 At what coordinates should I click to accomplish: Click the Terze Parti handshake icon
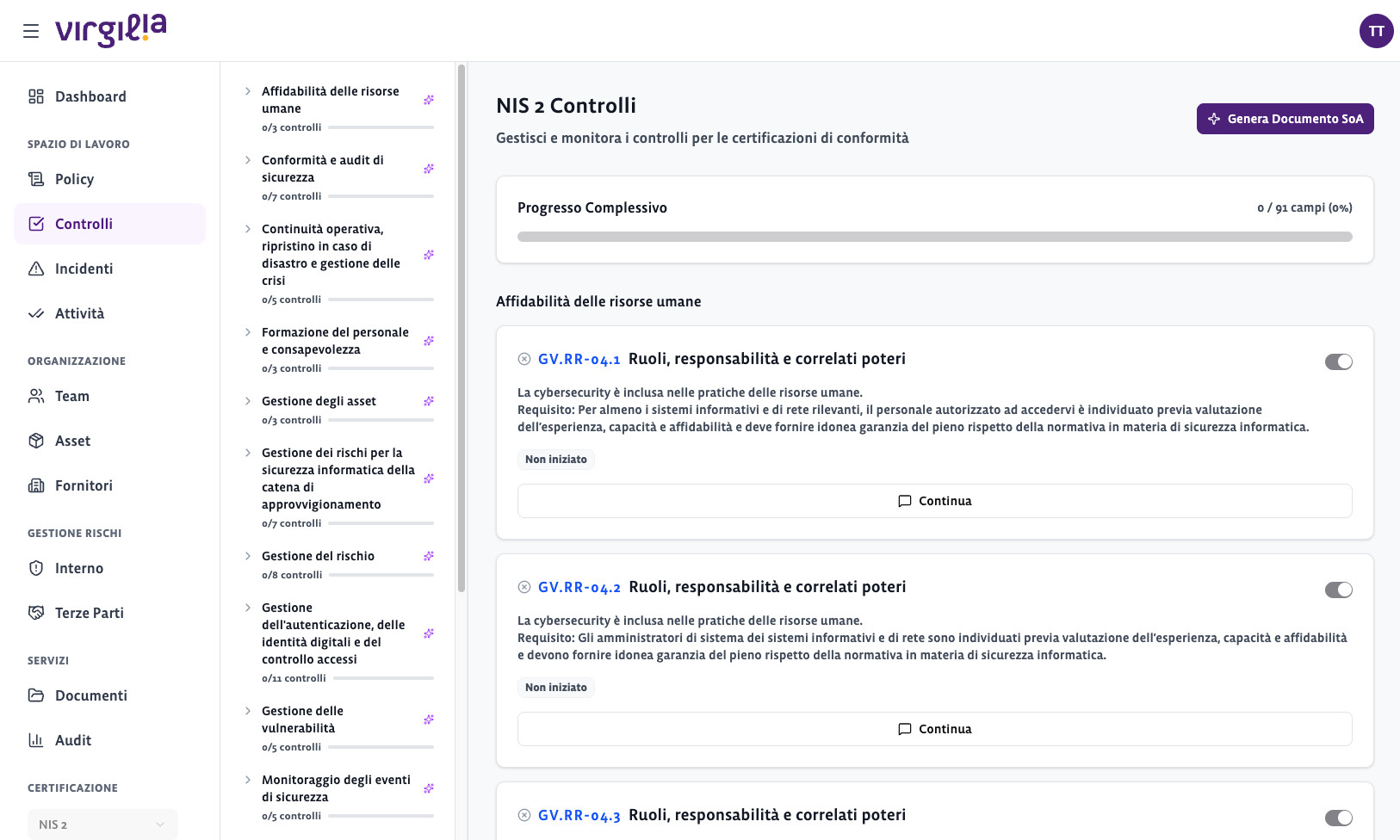[x=36, y=613]
